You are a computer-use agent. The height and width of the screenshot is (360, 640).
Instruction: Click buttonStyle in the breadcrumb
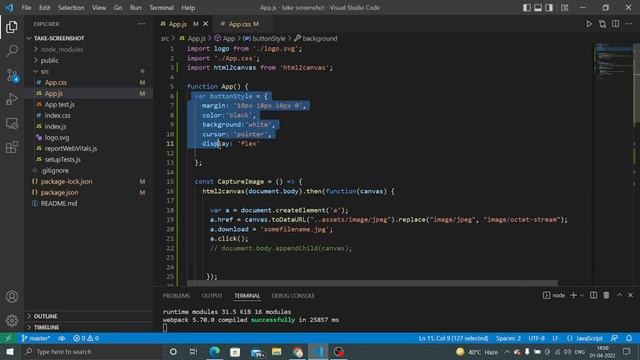[x=269, y=38]
